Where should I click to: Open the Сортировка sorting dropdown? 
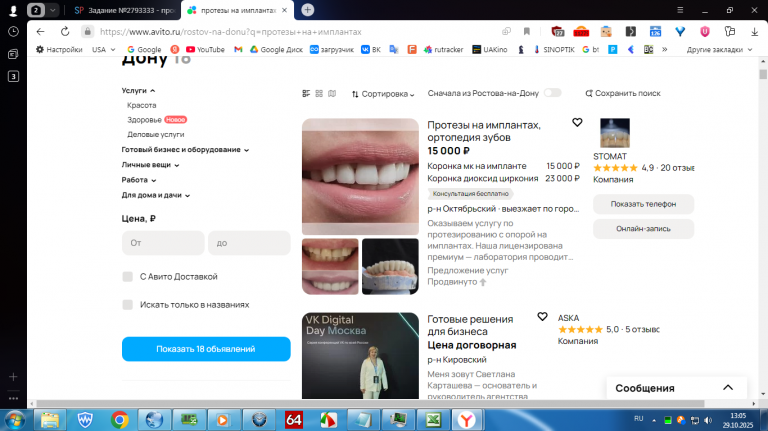[x=383, y=94]
